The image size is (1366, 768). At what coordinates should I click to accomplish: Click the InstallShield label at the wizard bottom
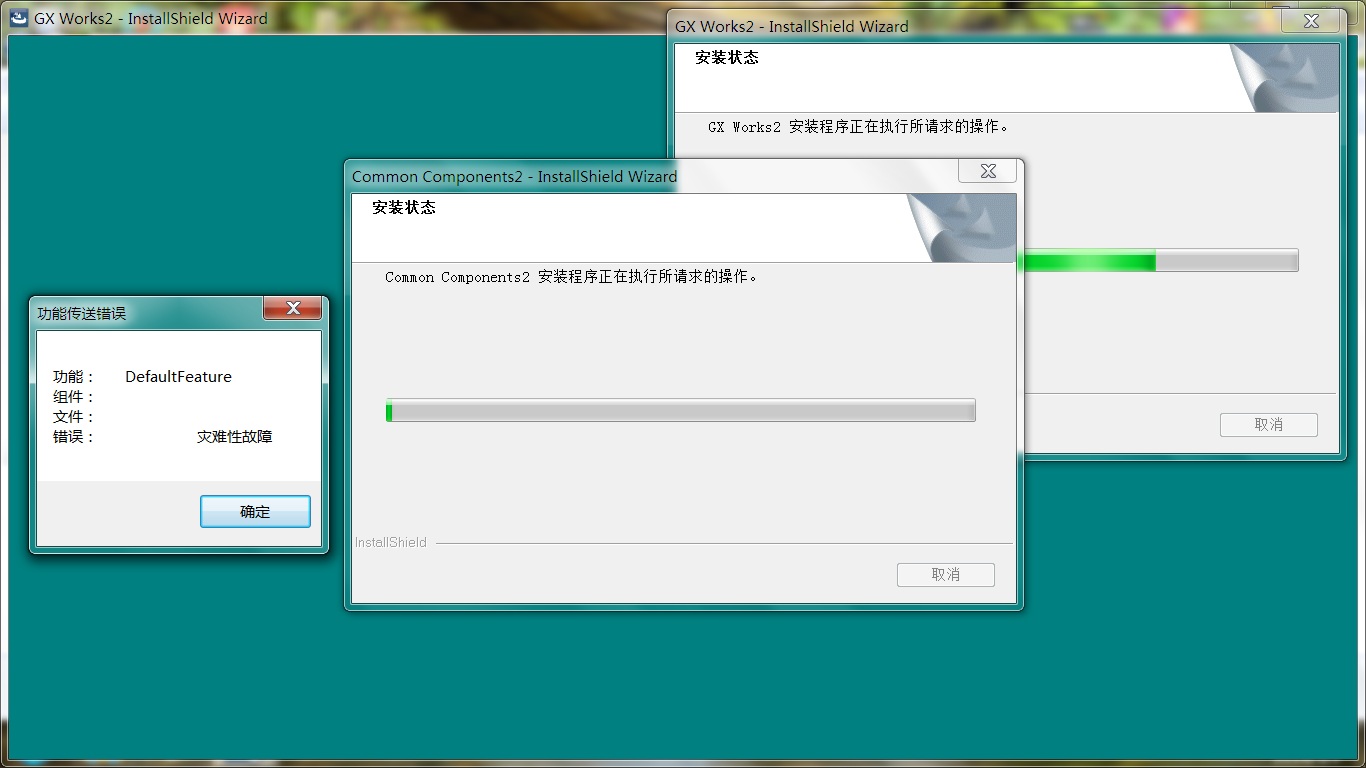[391, 543]
